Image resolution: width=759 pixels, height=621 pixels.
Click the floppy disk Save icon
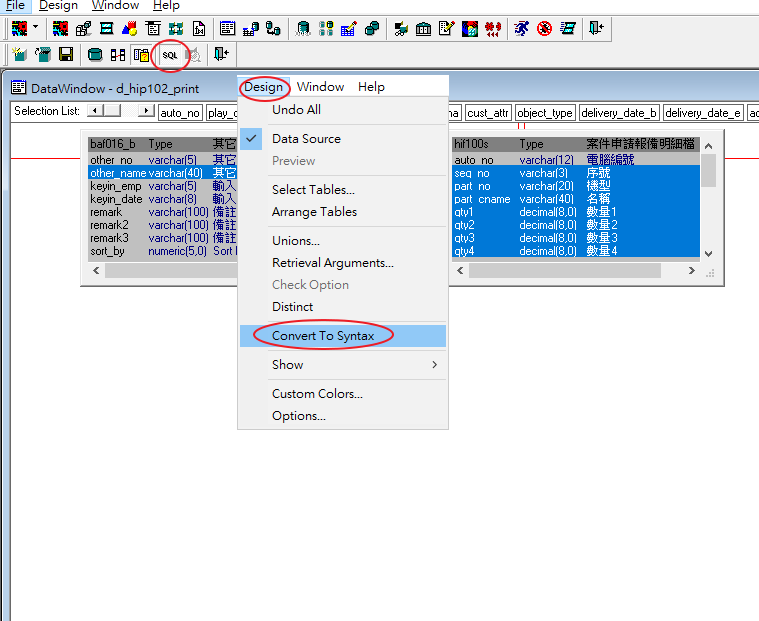coord(66,54)
